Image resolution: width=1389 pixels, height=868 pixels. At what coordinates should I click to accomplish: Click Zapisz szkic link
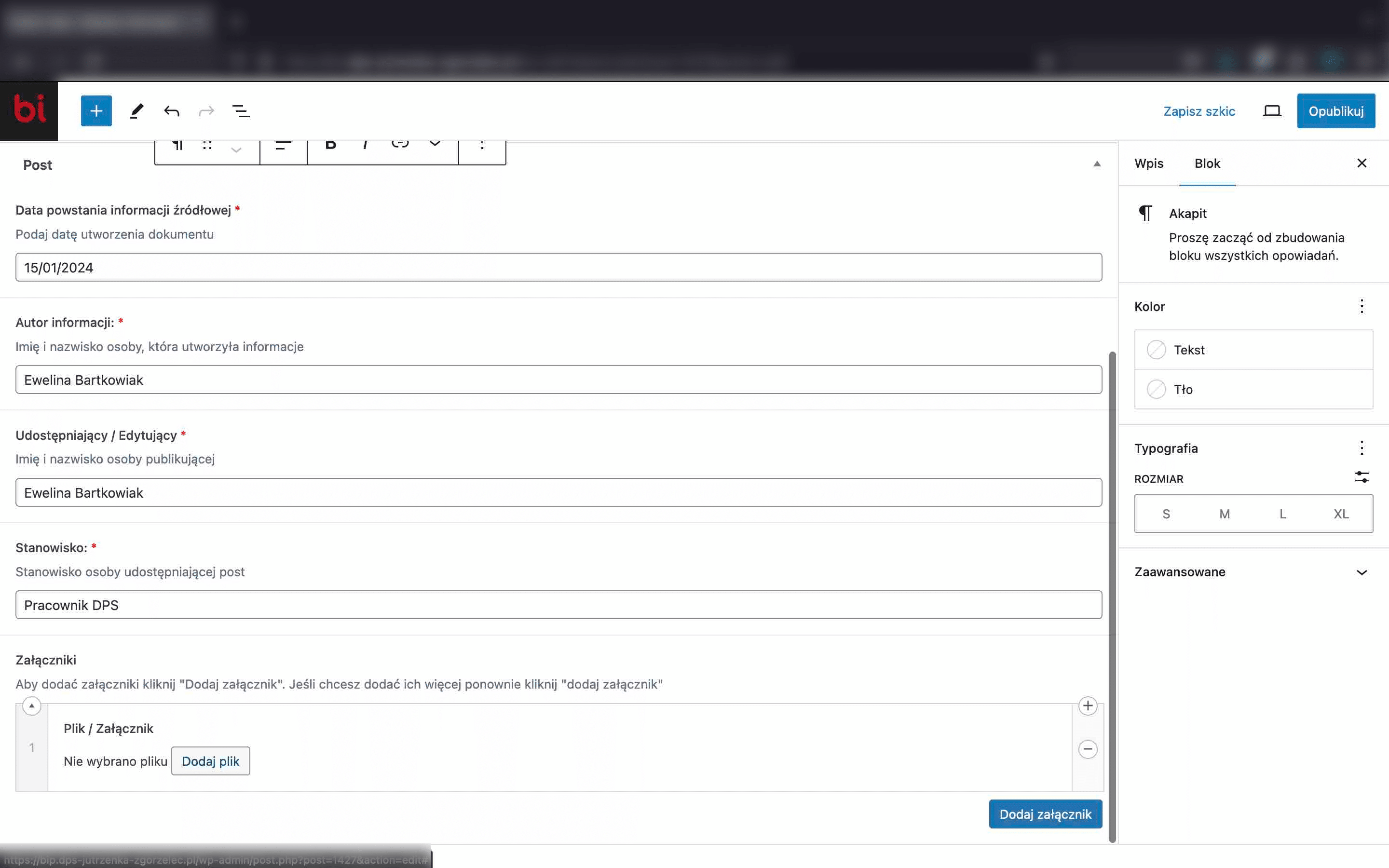(x=1199, y=111)
